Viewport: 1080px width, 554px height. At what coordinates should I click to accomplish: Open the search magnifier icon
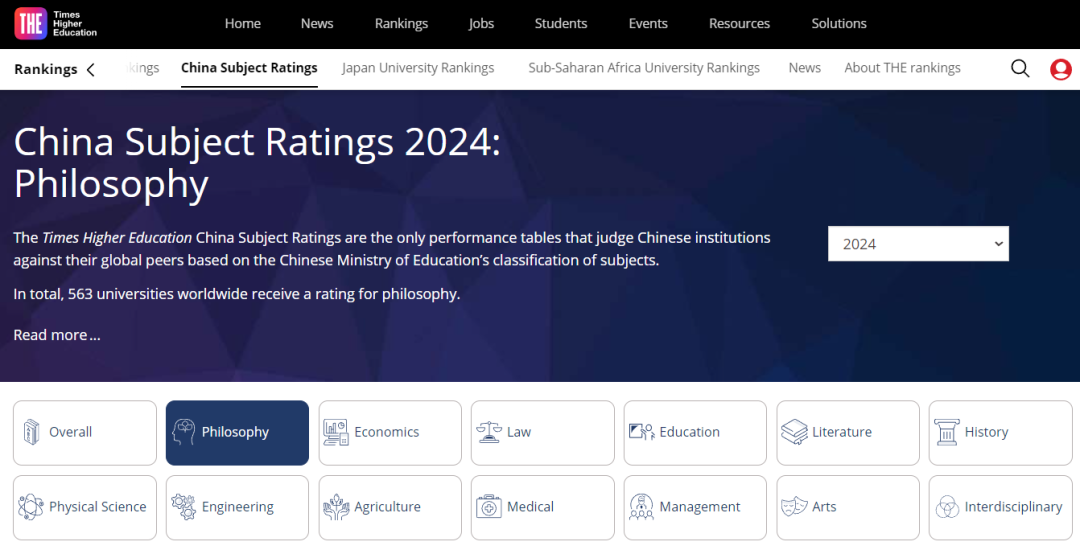[1020, 68]
